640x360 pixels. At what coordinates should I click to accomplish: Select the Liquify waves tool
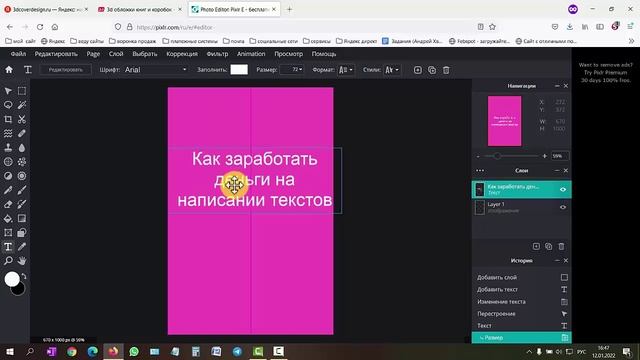point(8,133)
